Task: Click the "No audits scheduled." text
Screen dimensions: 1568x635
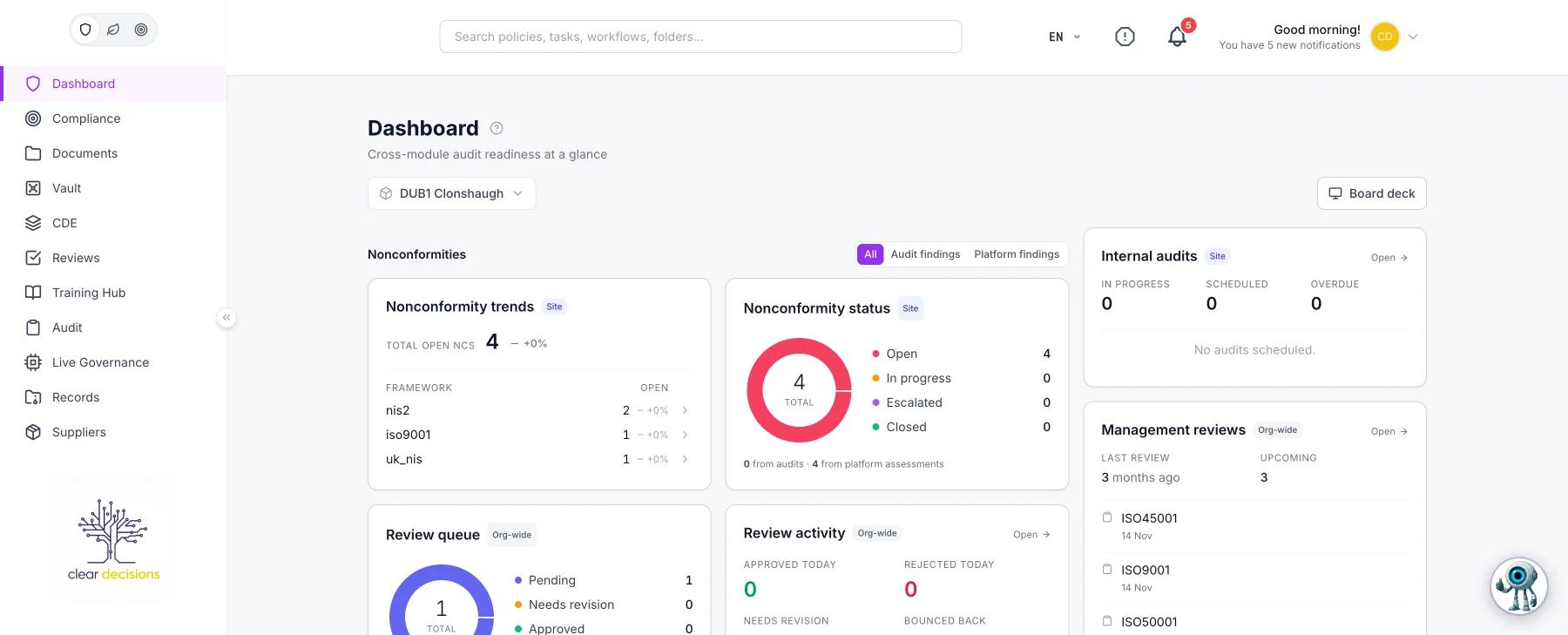Action: coord(1254,350)
